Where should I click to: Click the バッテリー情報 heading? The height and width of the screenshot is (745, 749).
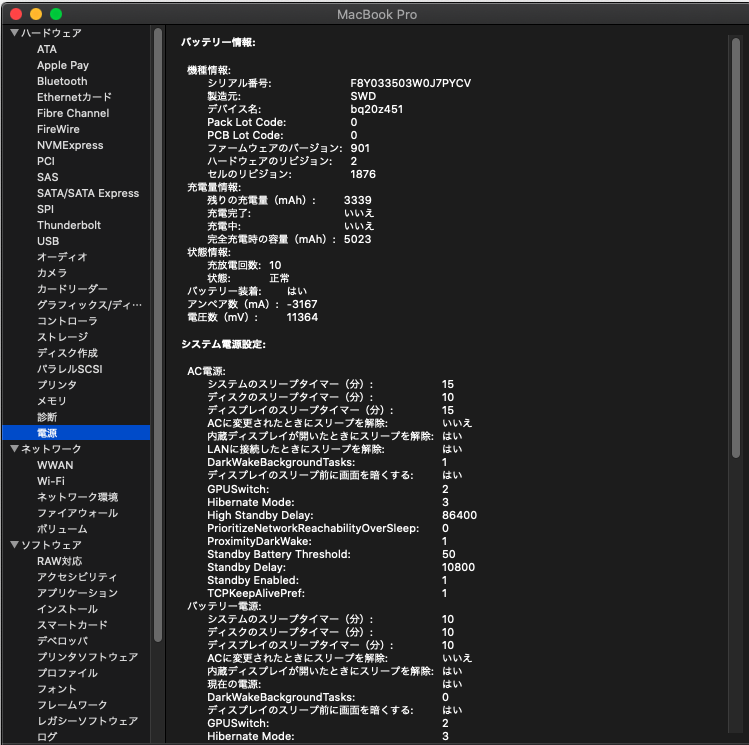[218, 43]
